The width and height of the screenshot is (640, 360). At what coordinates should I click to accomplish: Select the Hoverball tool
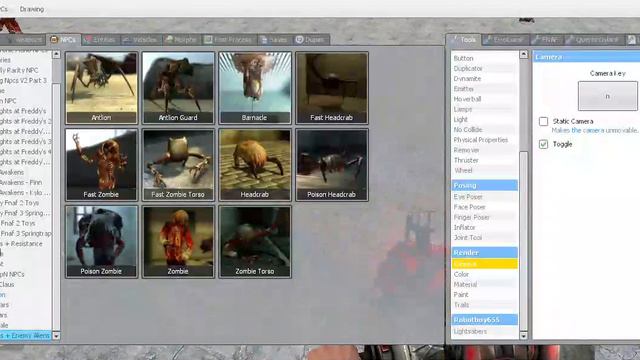(x=484, y=99)
